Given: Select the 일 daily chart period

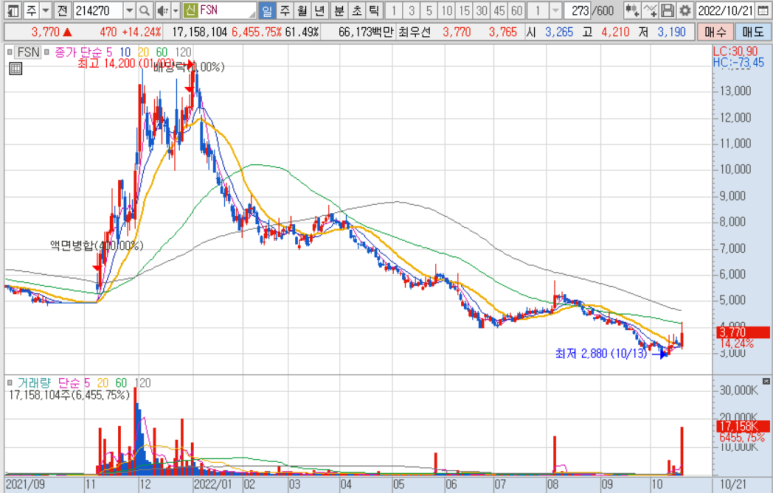Looking at the screenshot, I should (267, 10).
